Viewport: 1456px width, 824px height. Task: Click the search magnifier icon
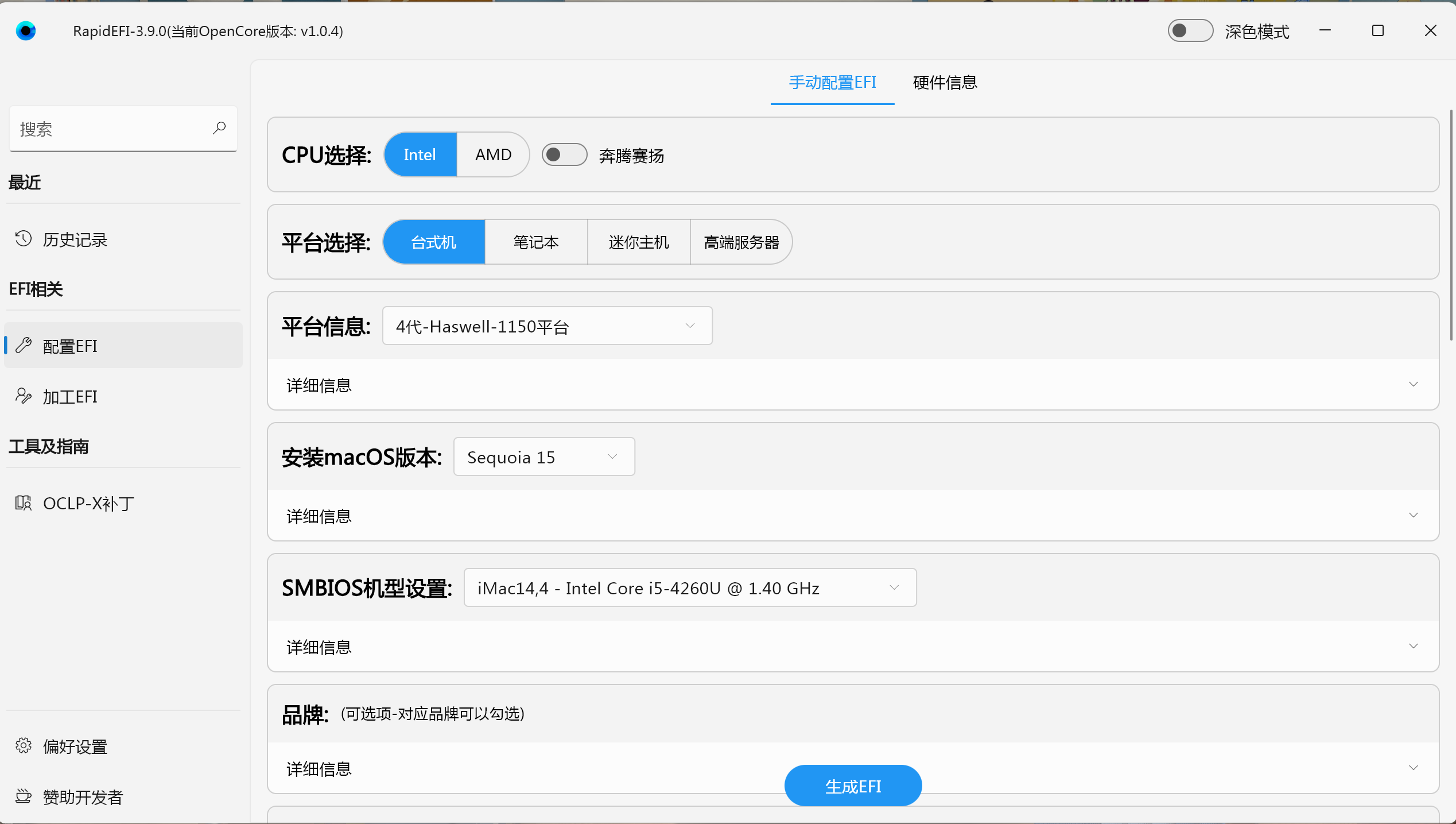click(x=219, y=128)
